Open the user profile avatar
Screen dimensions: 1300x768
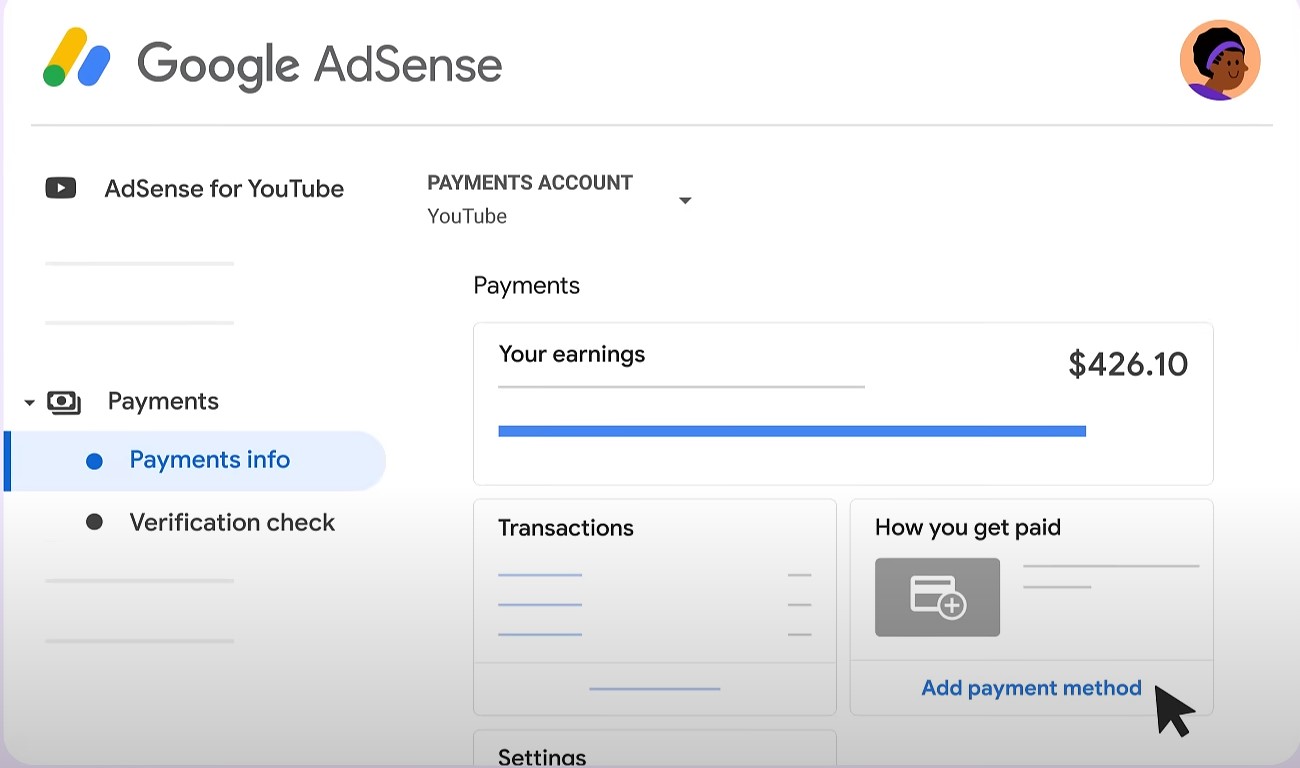point(1220,60)
